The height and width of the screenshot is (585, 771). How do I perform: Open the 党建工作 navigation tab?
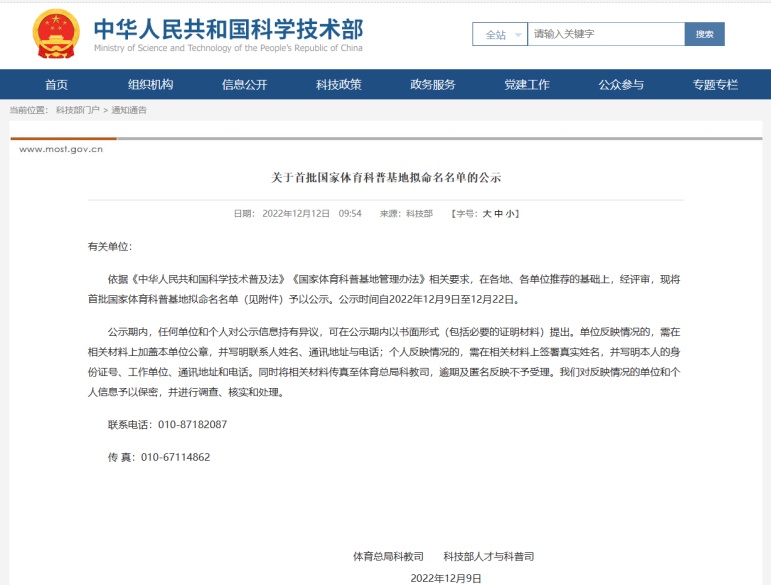[x=526, y=85]
